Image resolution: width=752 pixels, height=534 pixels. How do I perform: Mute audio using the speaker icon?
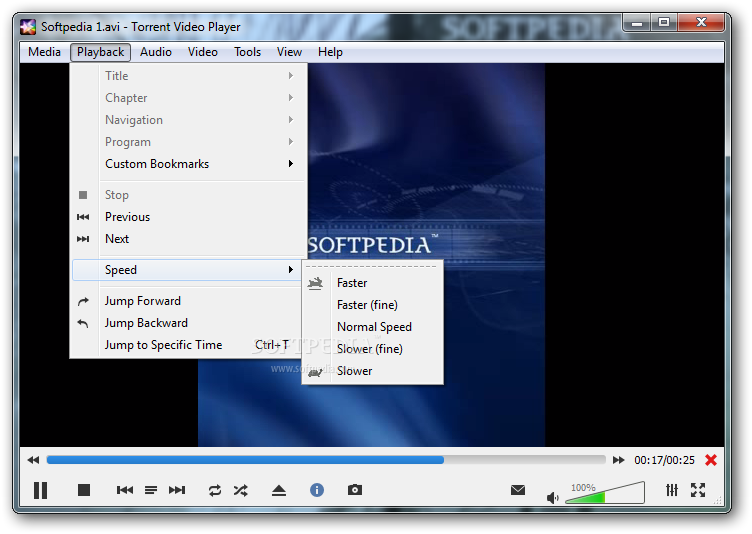coord(552,498)
